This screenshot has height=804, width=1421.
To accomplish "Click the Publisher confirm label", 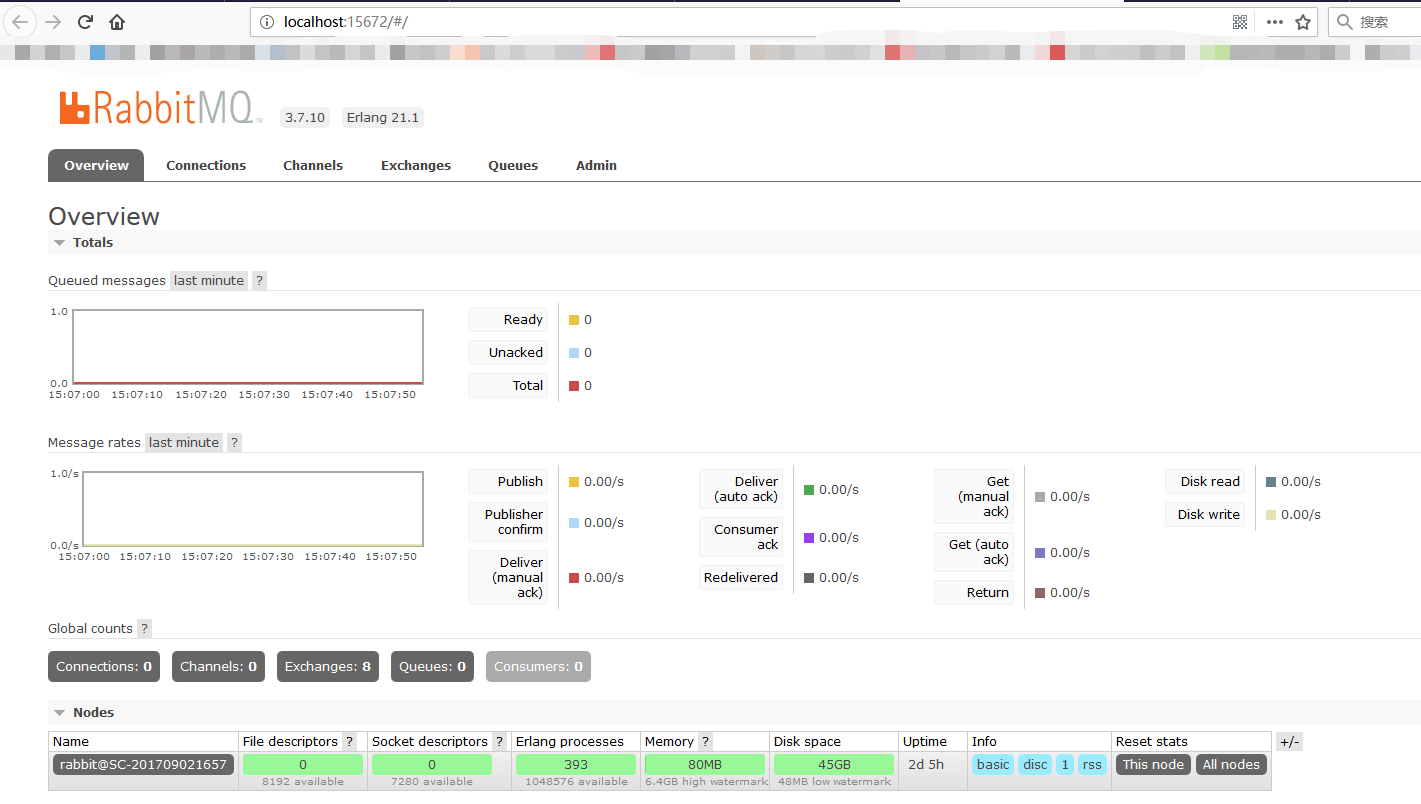I will coord(508,522).
